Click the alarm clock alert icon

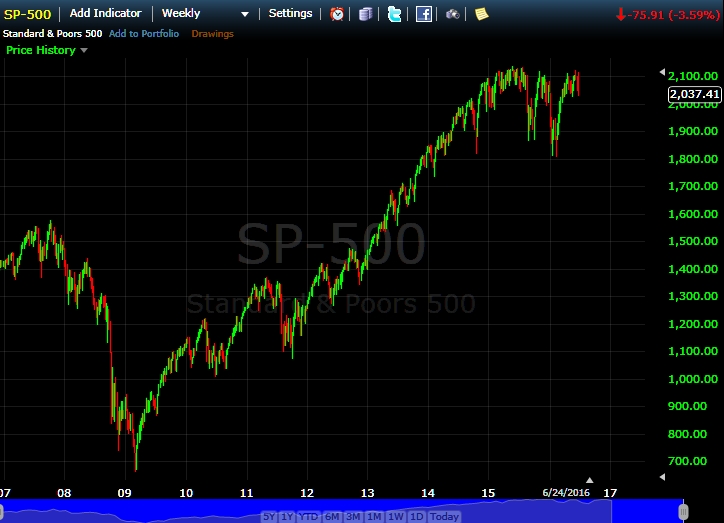click(337, 14)
